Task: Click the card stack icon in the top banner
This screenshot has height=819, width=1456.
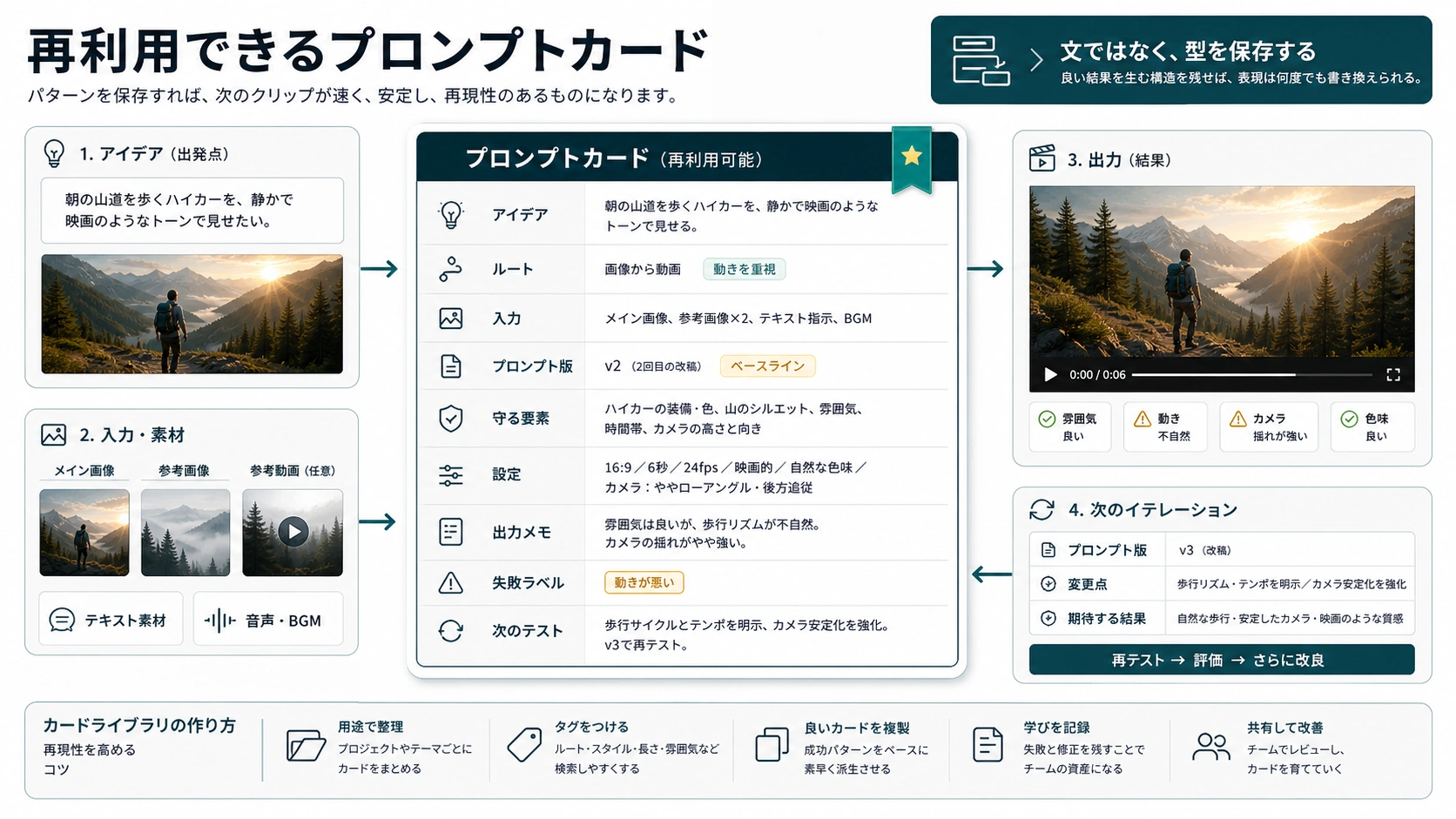Action: click(981, 60)
